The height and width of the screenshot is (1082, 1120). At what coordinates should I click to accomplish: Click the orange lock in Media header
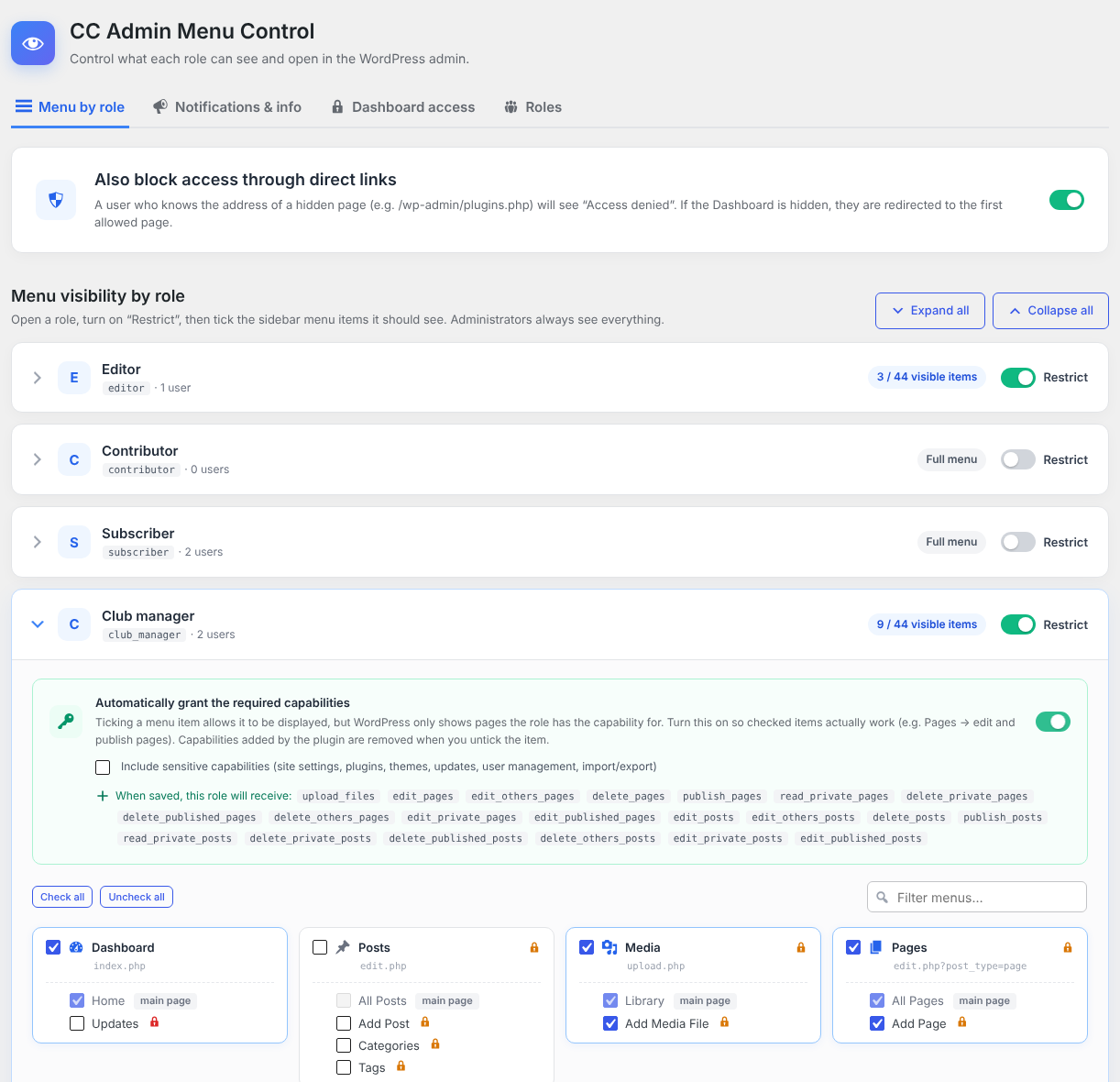[801, 947]
